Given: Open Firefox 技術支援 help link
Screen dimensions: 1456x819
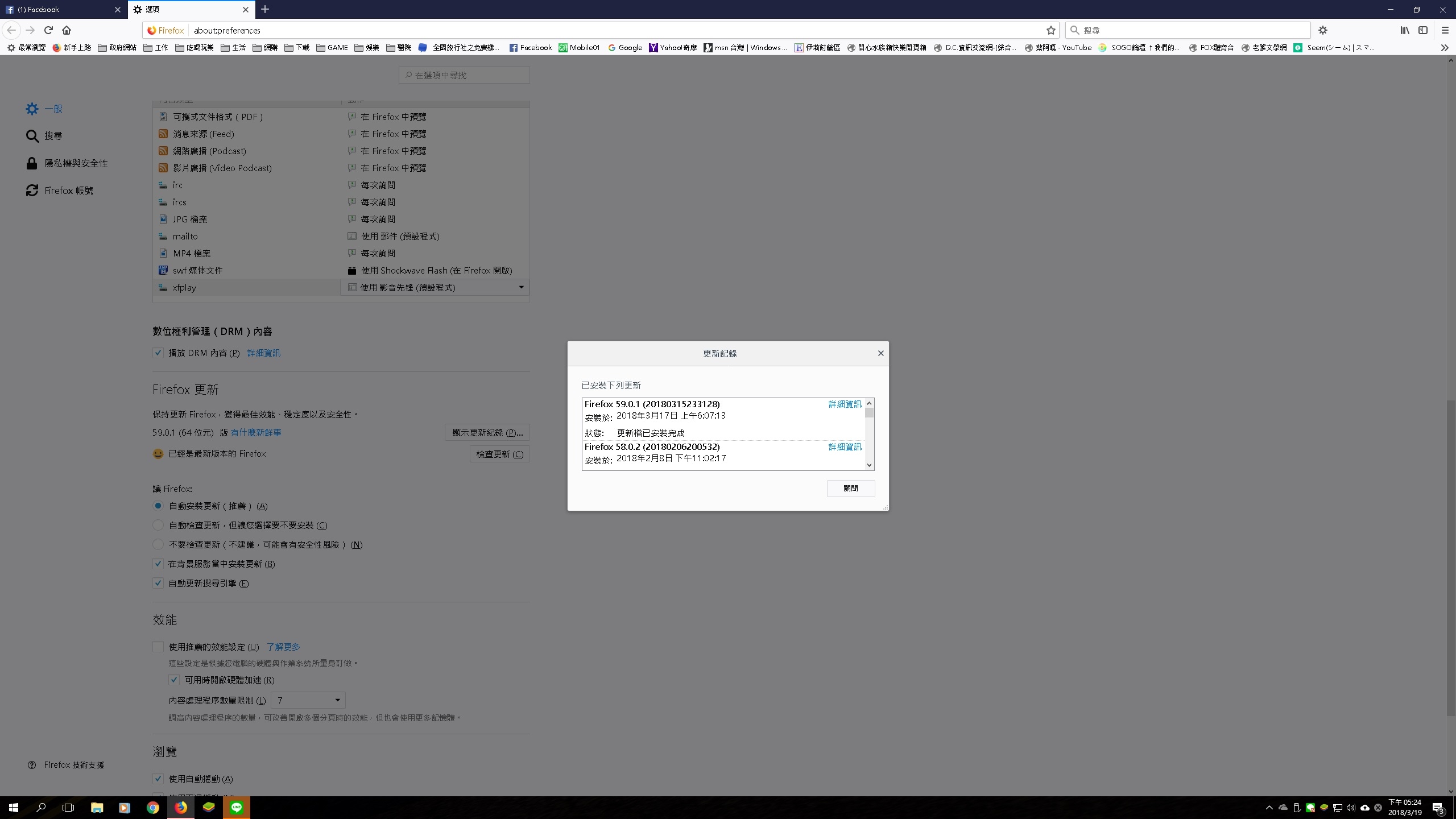Looking at the screenshot, I should [x=66, y=765].
